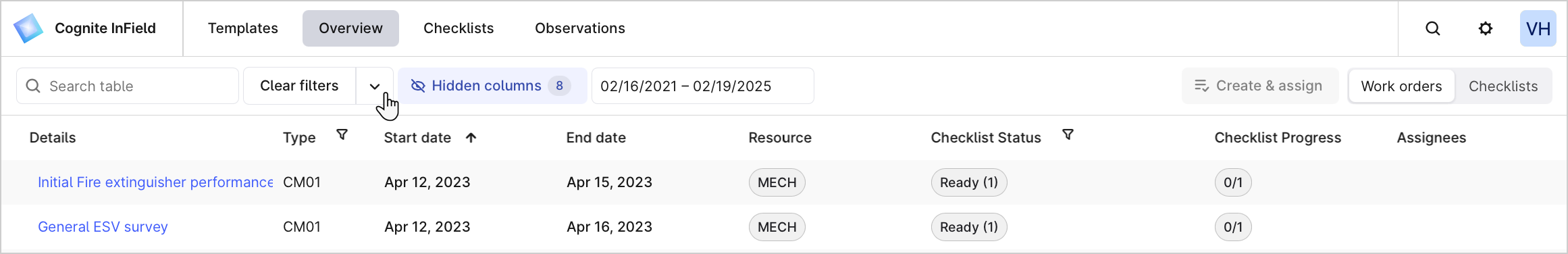Open General ESV survey link
Screen dimensions: 1568x254
click(103, 227)
